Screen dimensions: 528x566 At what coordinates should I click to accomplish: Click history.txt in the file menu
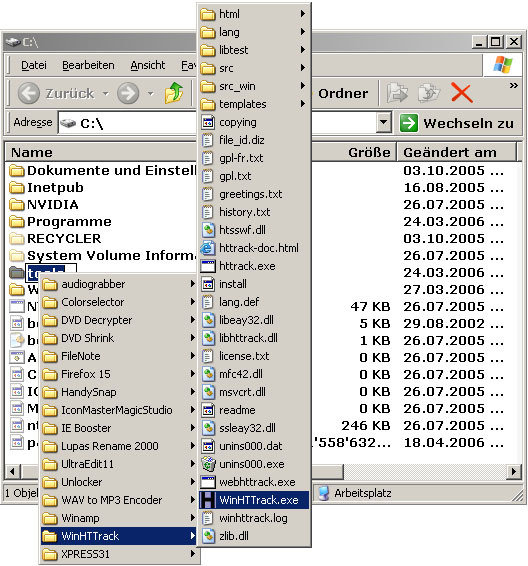pyautogui.click(x=254, y=212)
